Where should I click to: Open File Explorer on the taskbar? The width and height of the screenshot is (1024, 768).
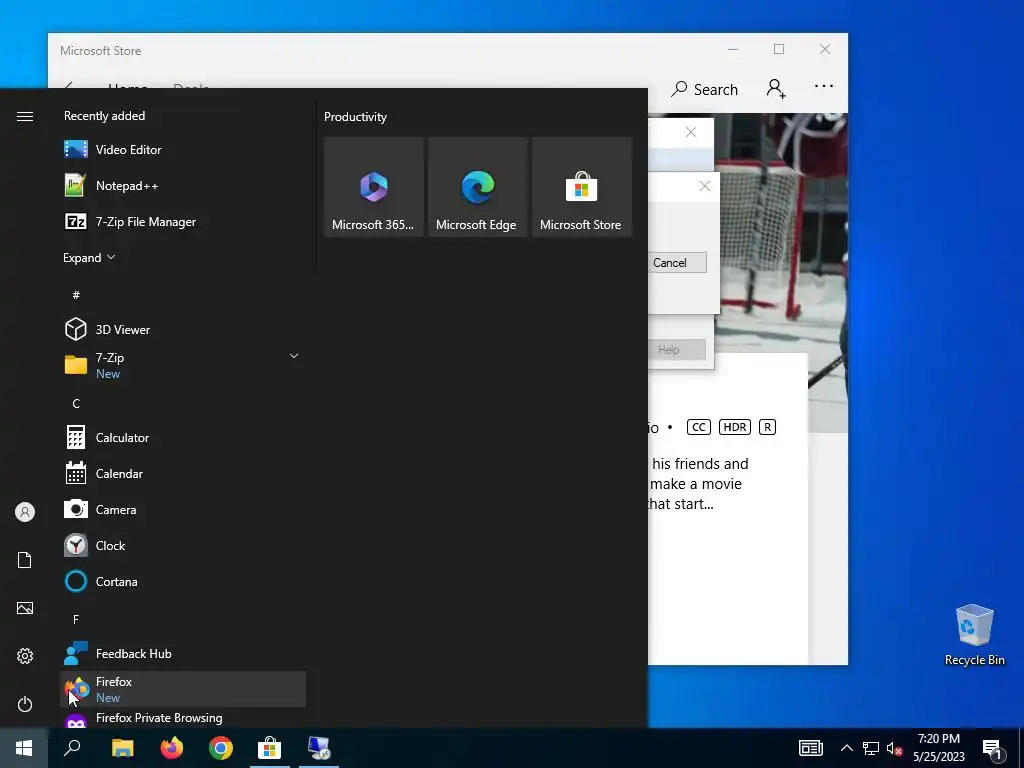122,748
